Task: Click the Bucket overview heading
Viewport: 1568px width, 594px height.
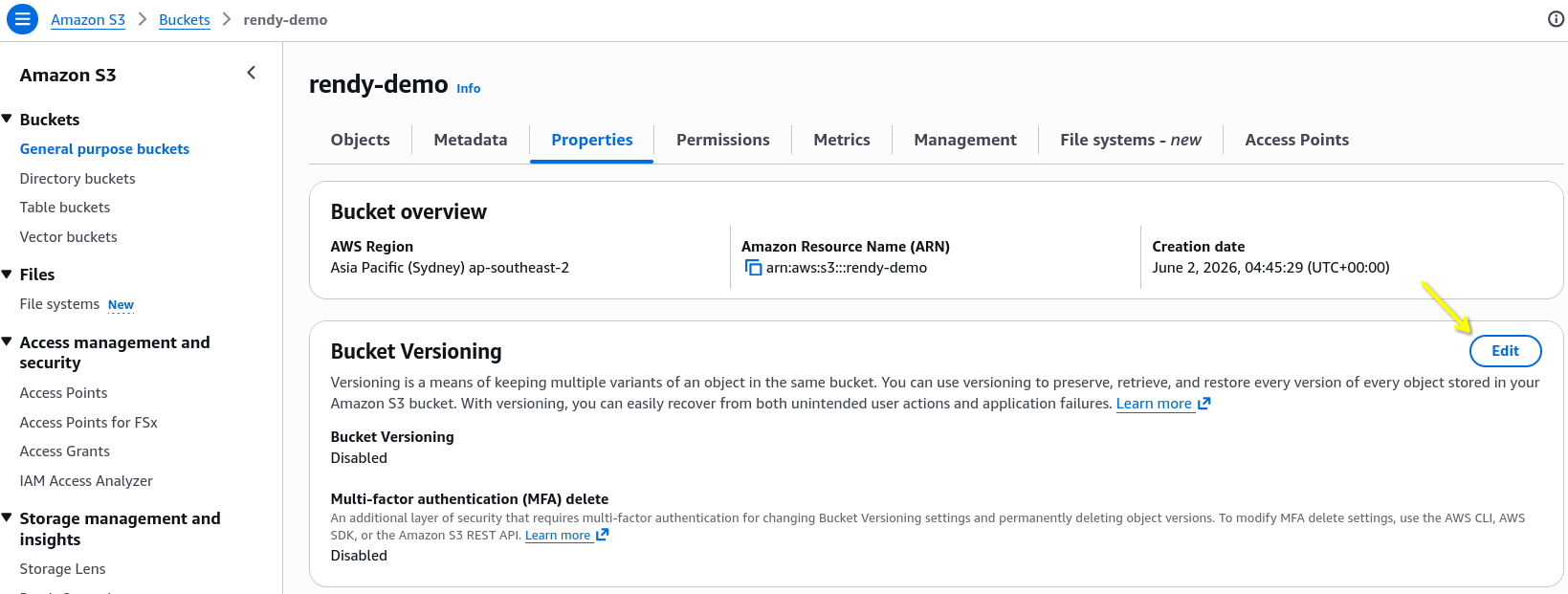Action: tap(409, 211)
